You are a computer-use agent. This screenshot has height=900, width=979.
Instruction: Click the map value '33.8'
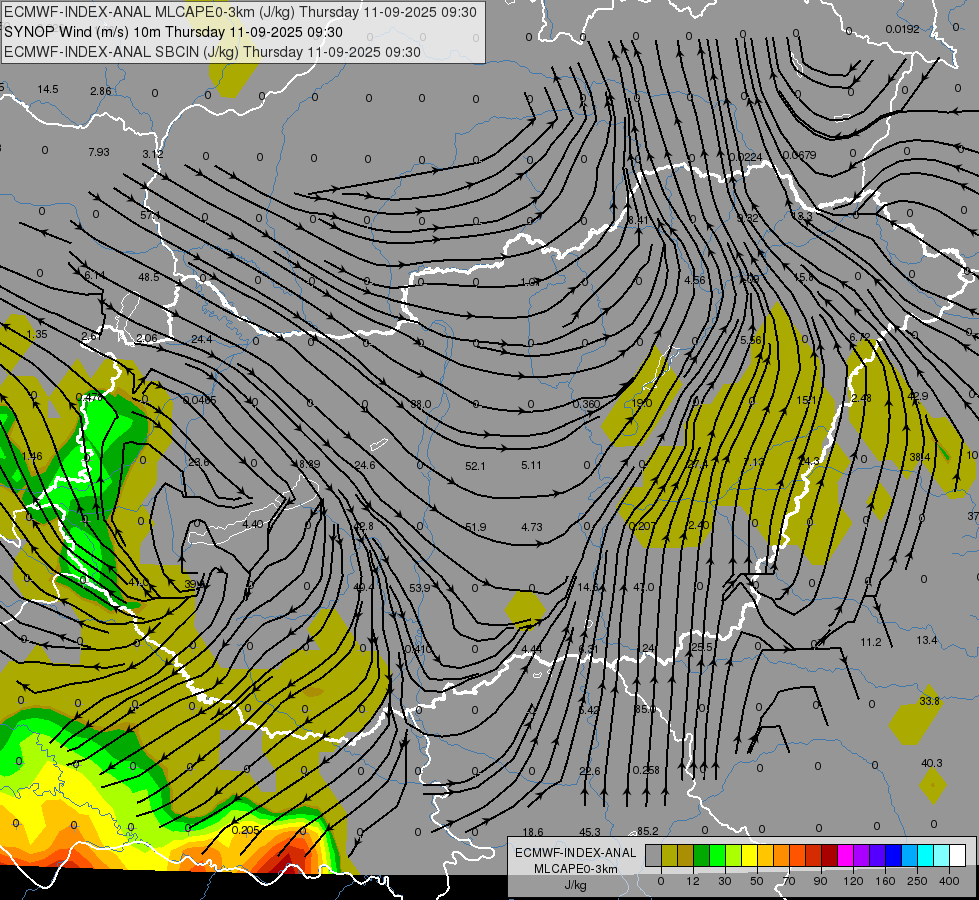coord(929,701)
